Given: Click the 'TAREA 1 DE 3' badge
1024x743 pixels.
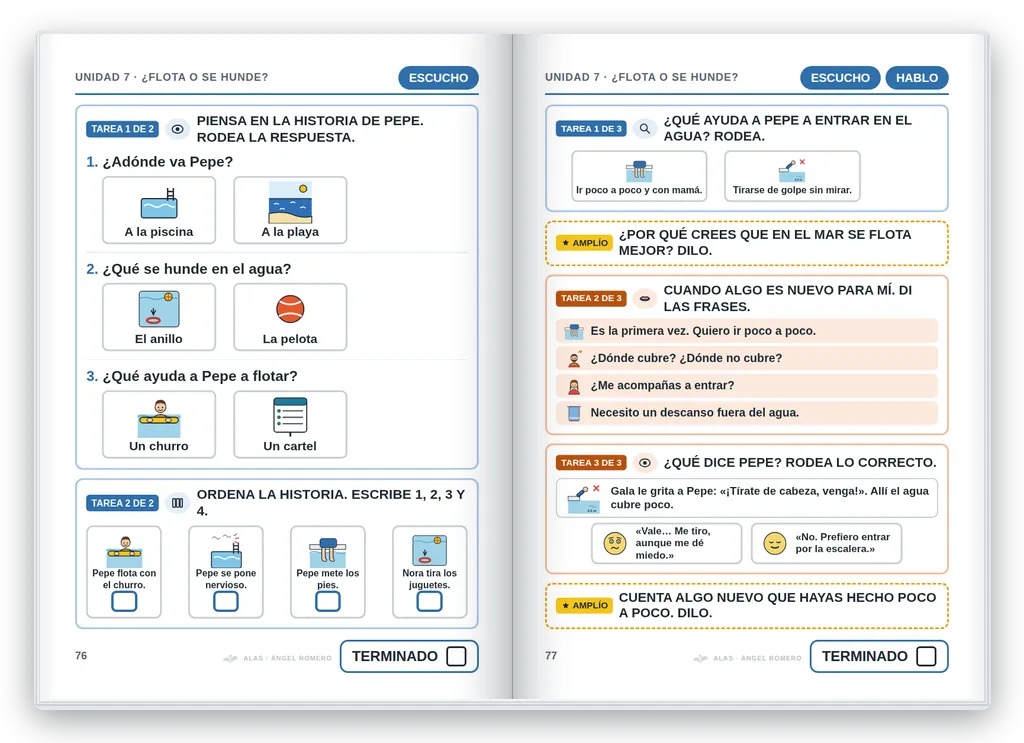Looking at the screenshot, I should point(591,129).
